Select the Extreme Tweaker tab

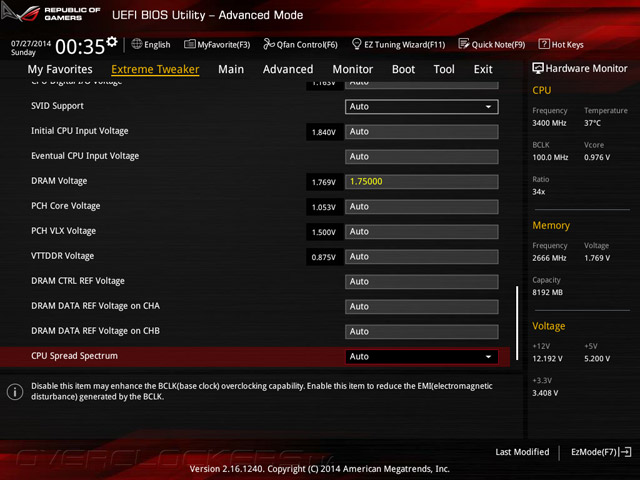[x=155, y=69]
